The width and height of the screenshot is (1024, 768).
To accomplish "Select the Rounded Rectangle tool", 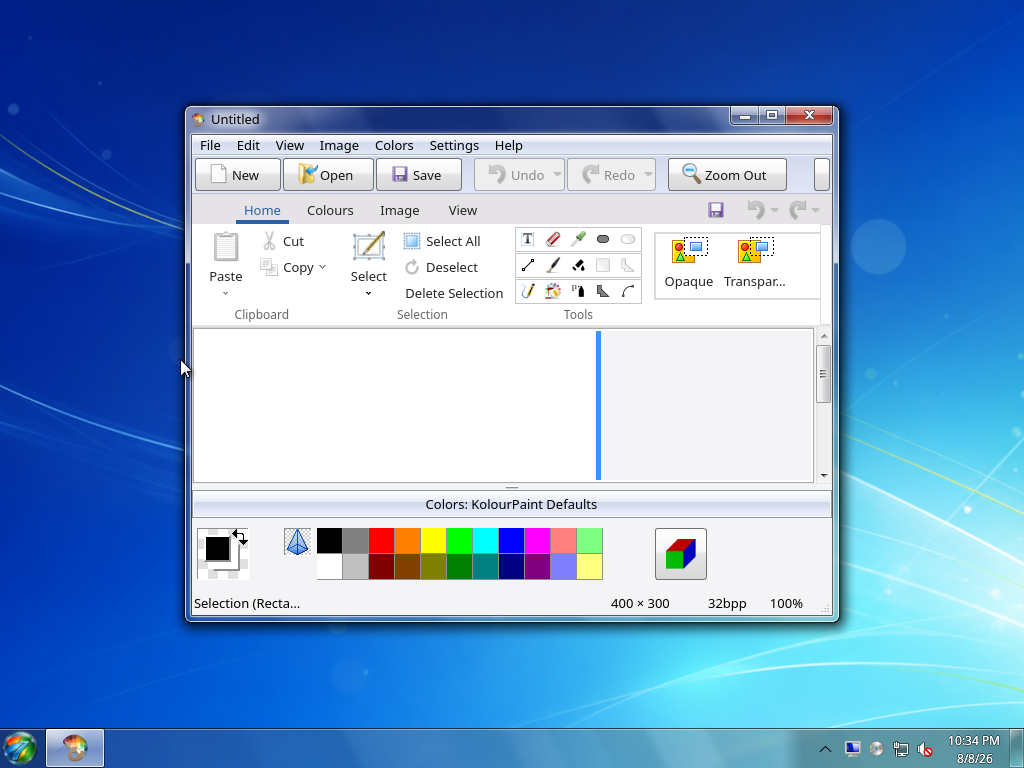I will click(x=603, y=239).
